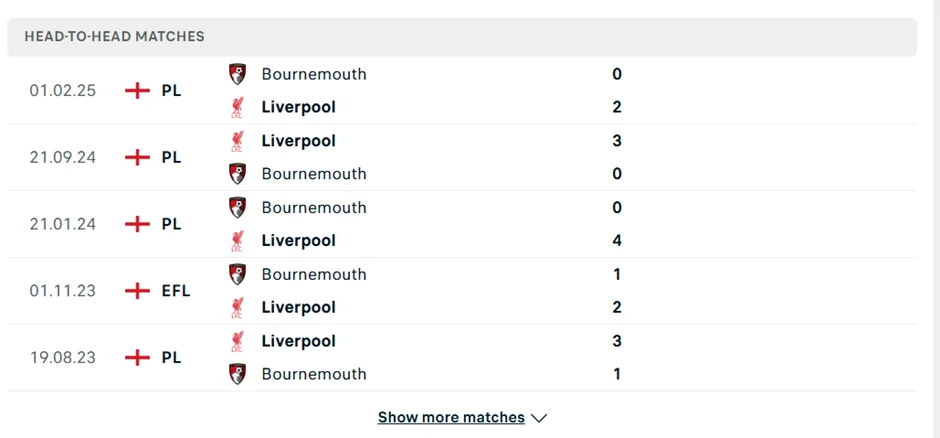Click Liverpool crest in 01.02.25 match
This screenshot has height=438, width=940.
coord(237,107)
